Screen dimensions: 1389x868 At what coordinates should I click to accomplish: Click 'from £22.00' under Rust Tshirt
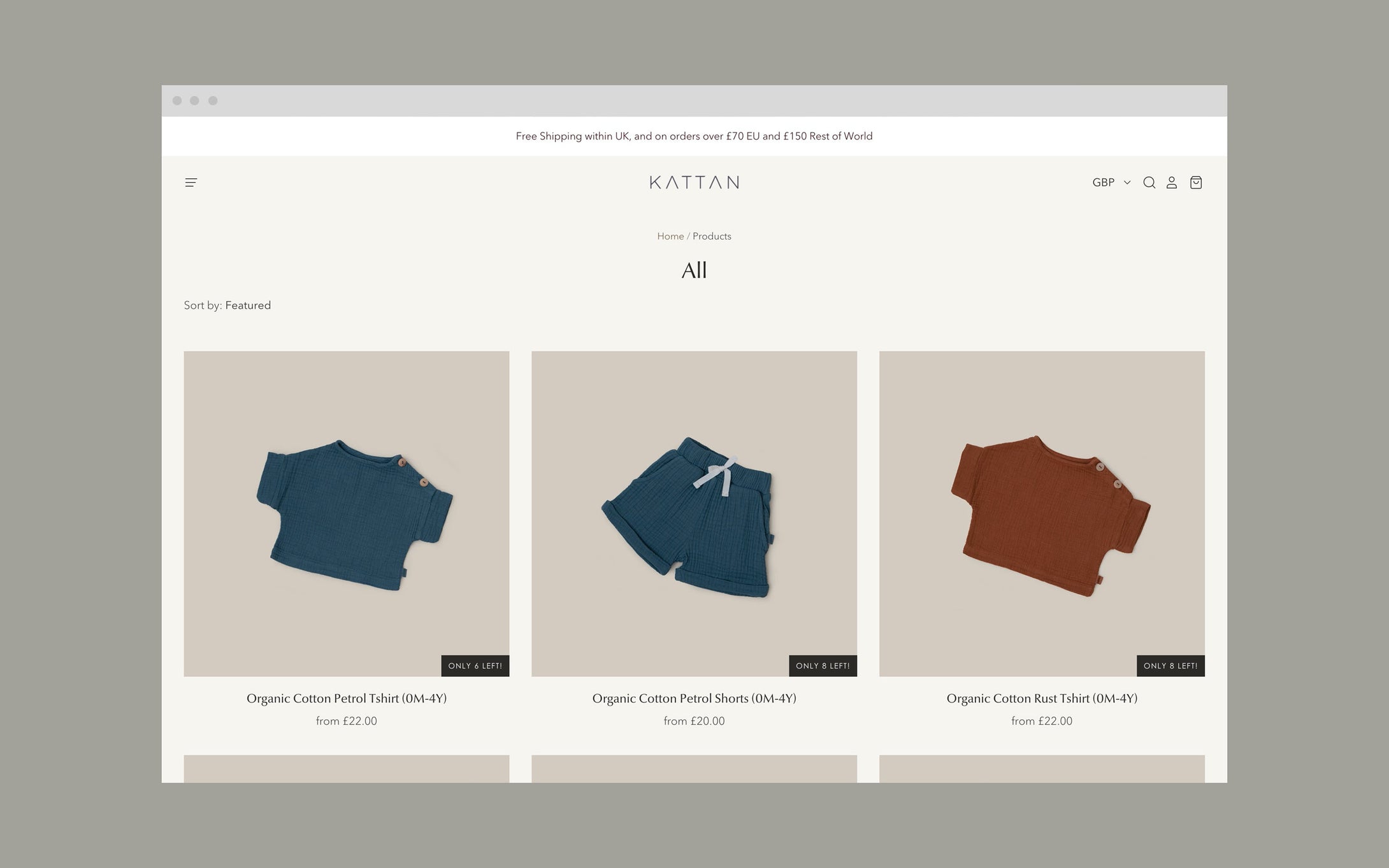click(x=1042, y=721)
